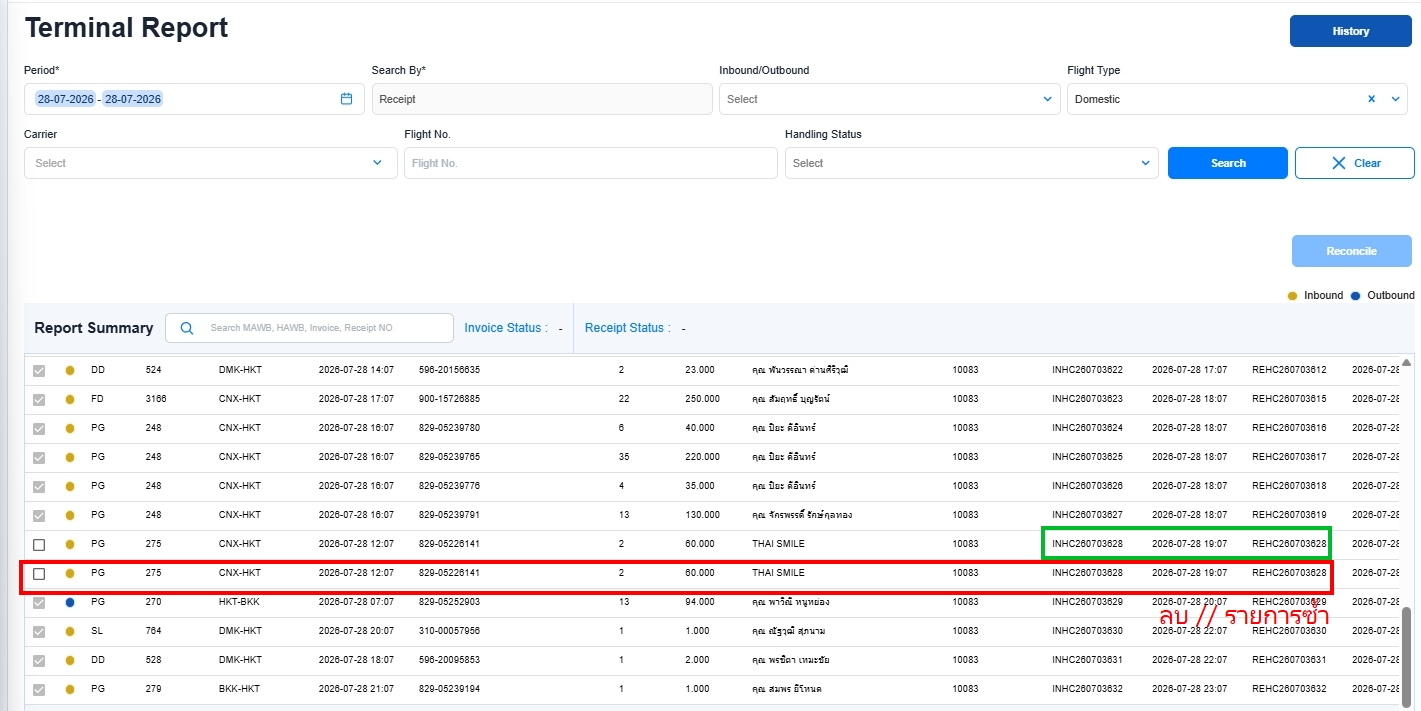Viewport: 1421px width, 711px height.
Task: Click the blue Outbound dot on flight 270 row
Action: point(70,603)
